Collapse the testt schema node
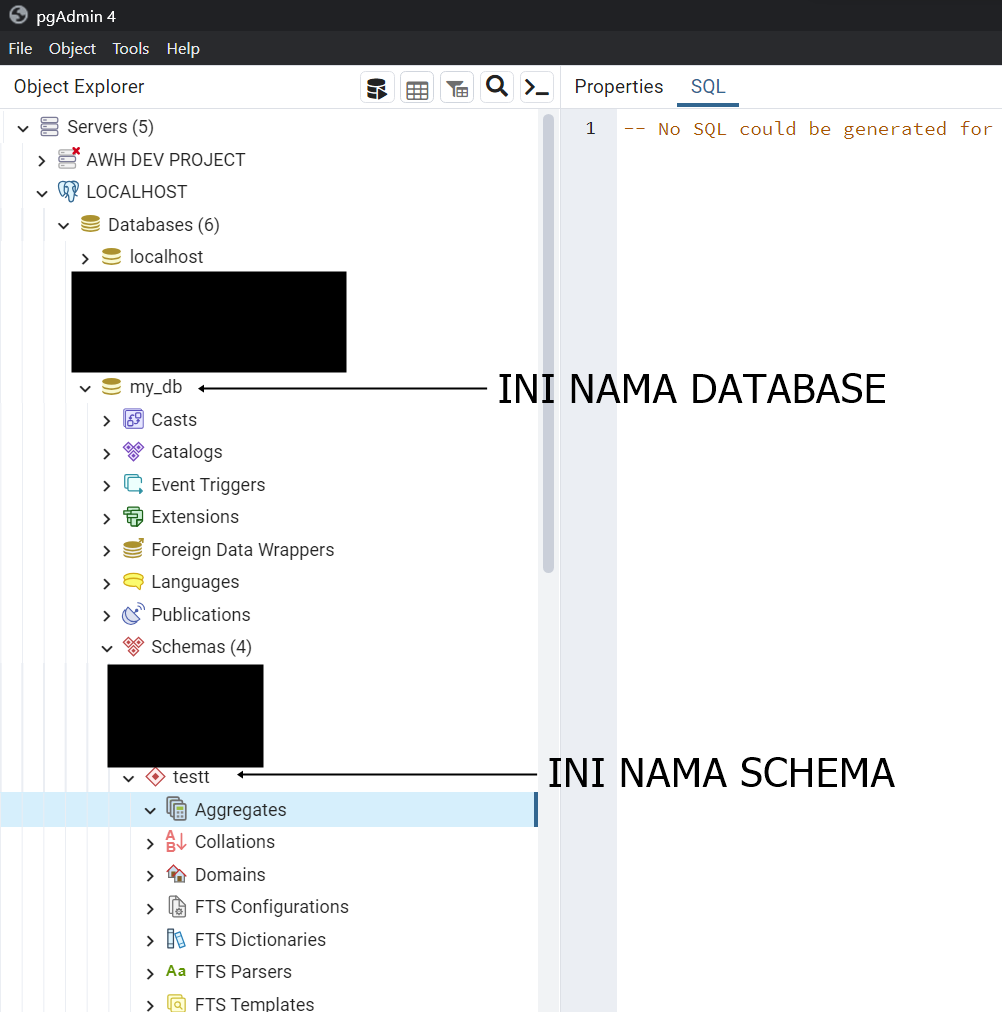Viewport: 1002px width, 1012px height. (x=128, y=778)
